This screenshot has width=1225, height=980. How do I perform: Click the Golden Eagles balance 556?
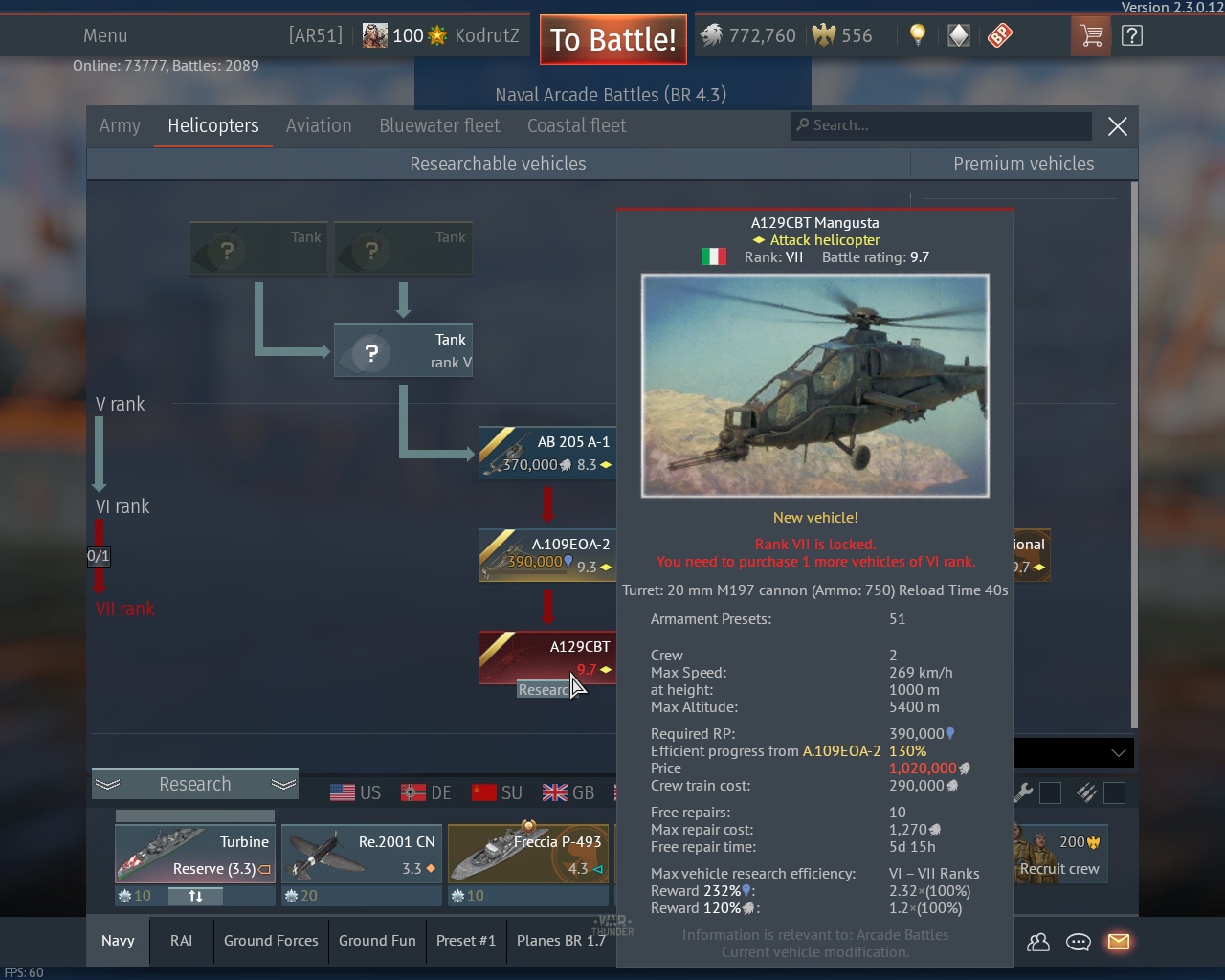842,36
